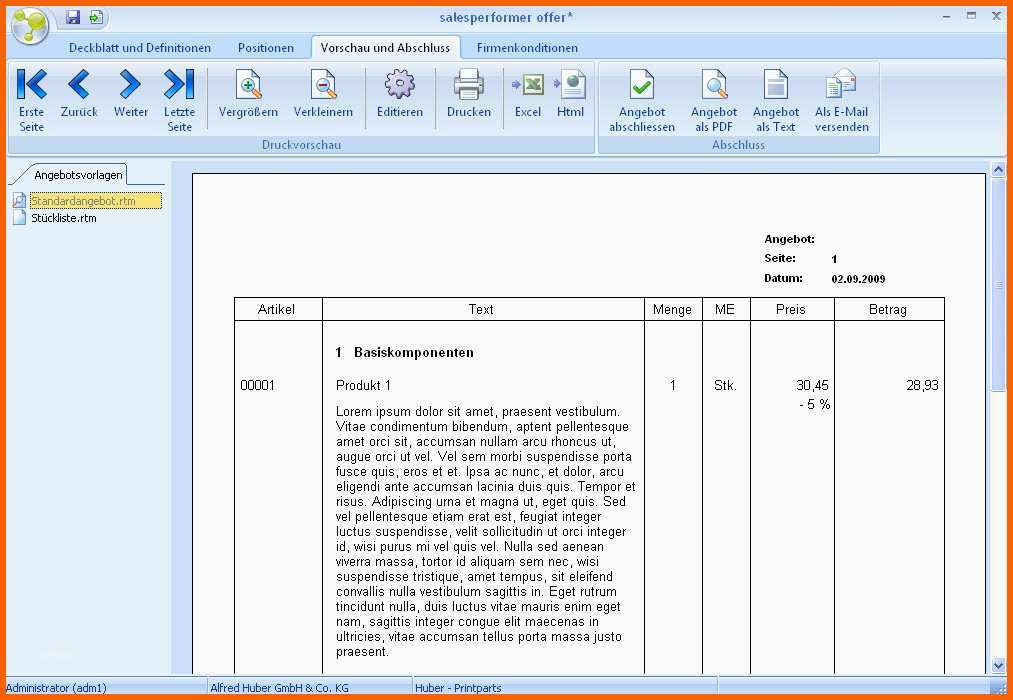Go to first page with Erste Seite icon

32,100
